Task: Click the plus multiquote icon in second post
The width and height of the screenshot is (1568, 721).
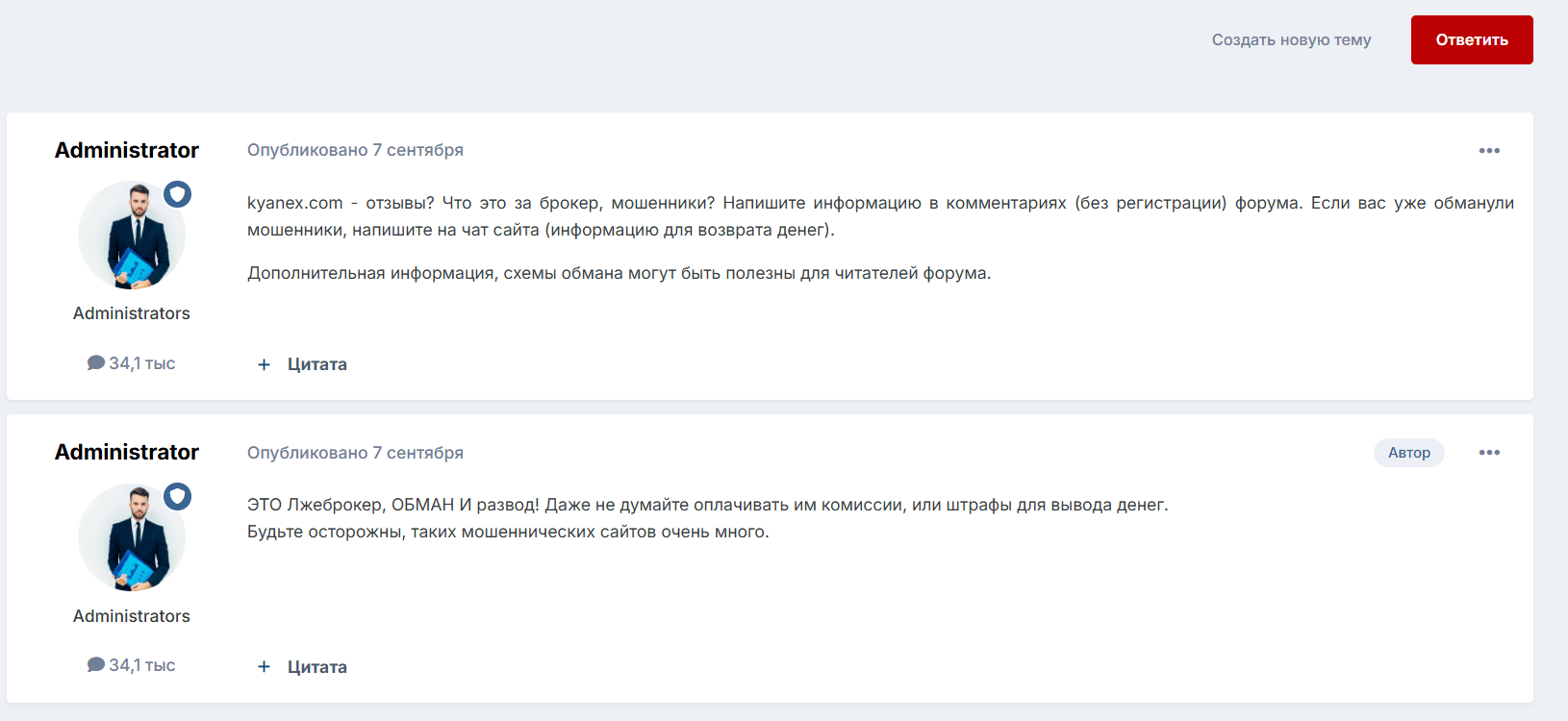Action: coord(264,667)
